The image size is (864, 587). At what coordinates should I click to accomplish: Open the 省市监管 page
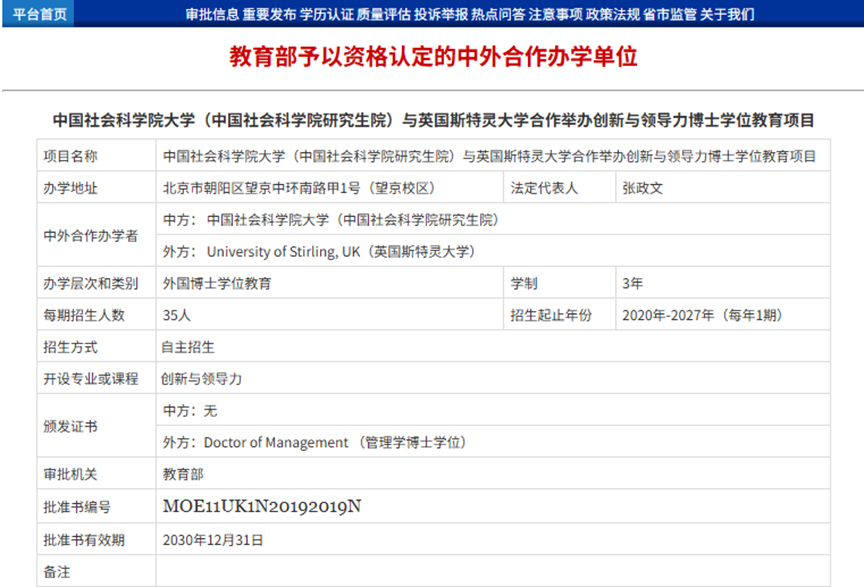pos(670,14)
